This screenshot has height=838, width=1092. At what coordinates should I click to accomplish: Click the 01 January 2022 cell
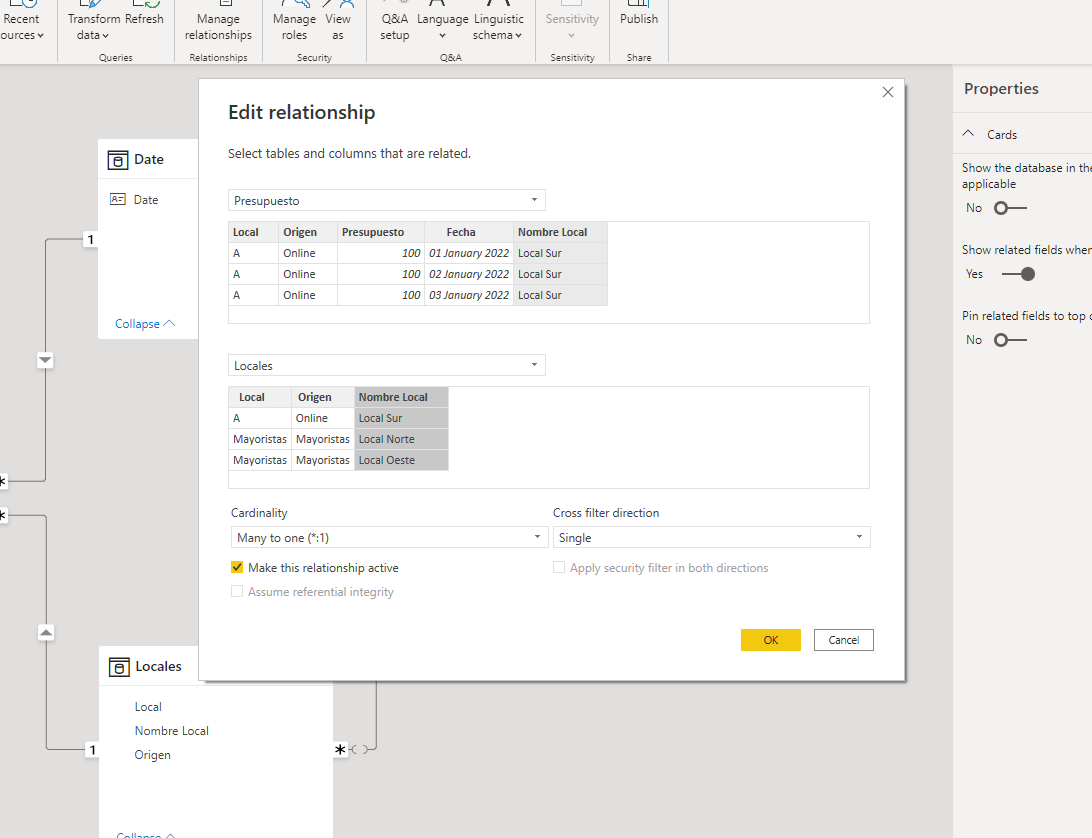[x=469, y=253]
